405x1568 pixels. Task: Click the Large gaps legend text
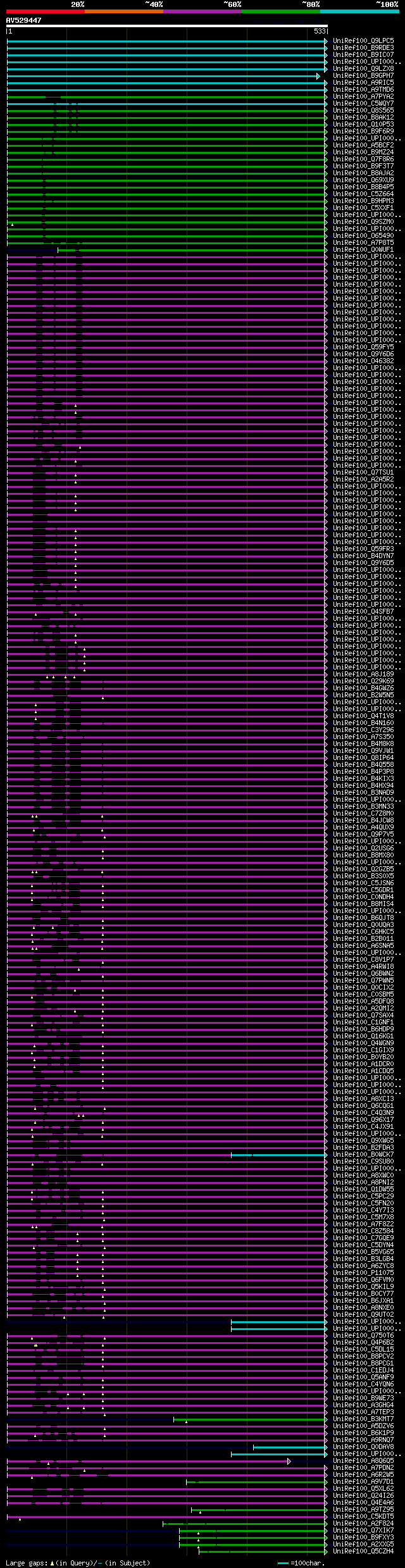coord(26,1563)
